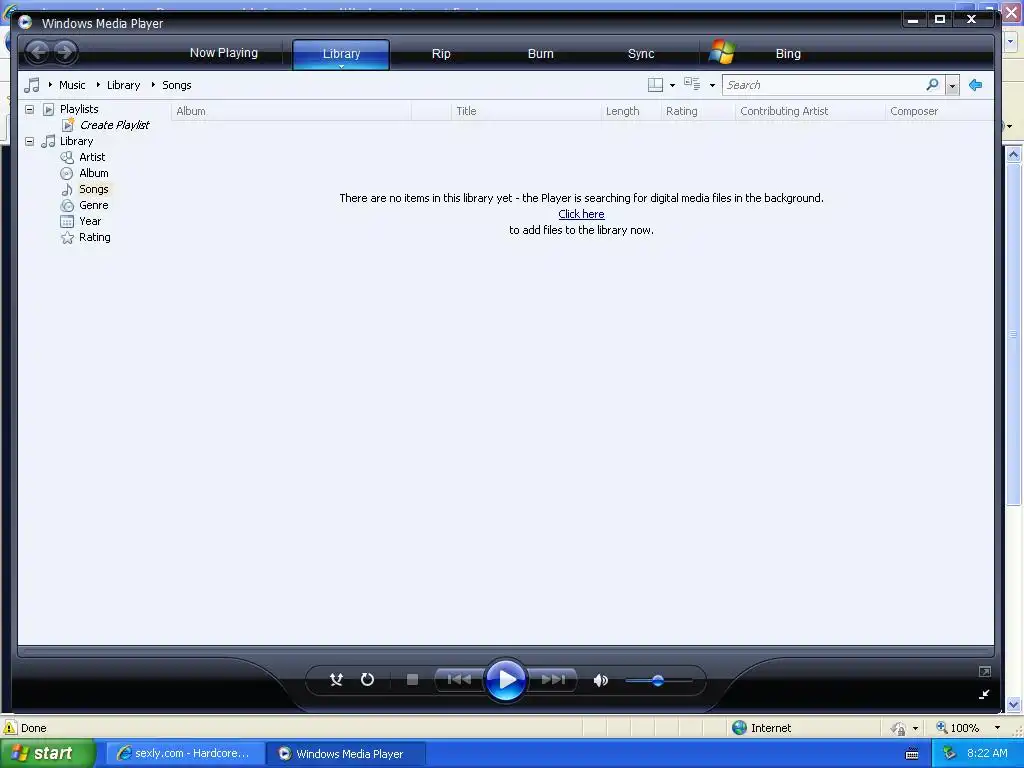
Task: Open the Bing tab
Action: click(788, 54)
